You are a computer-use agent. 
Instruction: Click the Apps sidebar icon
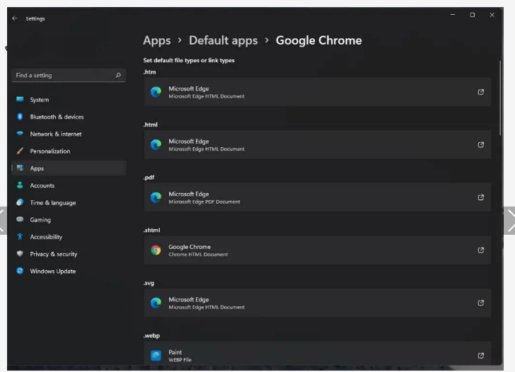point(20,168)
